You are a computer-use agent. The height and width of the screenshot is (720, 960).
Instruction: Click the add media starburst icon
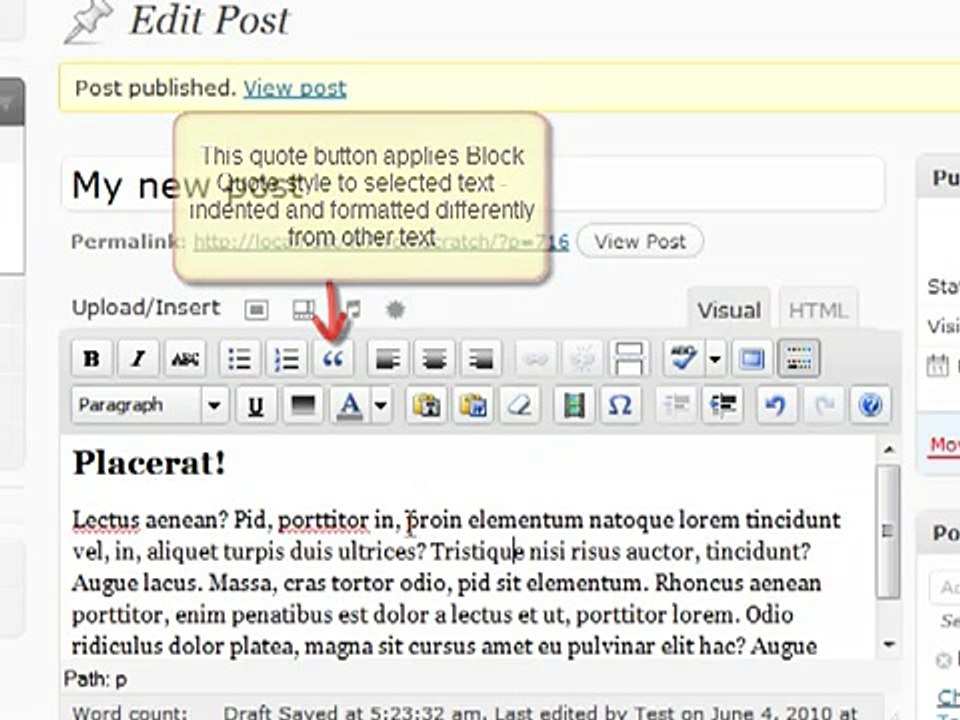click(396, 310)
